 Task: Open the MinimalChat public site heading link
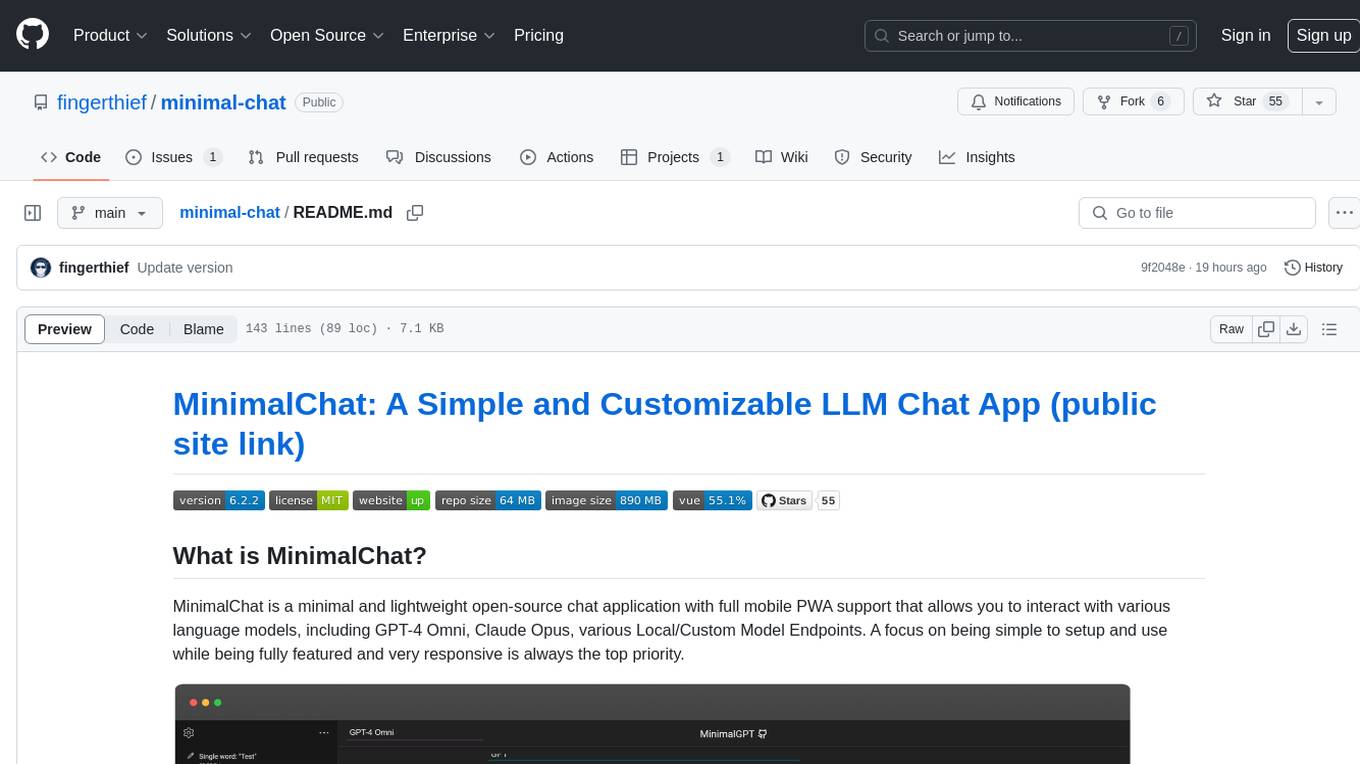click(x=664, y=422)
